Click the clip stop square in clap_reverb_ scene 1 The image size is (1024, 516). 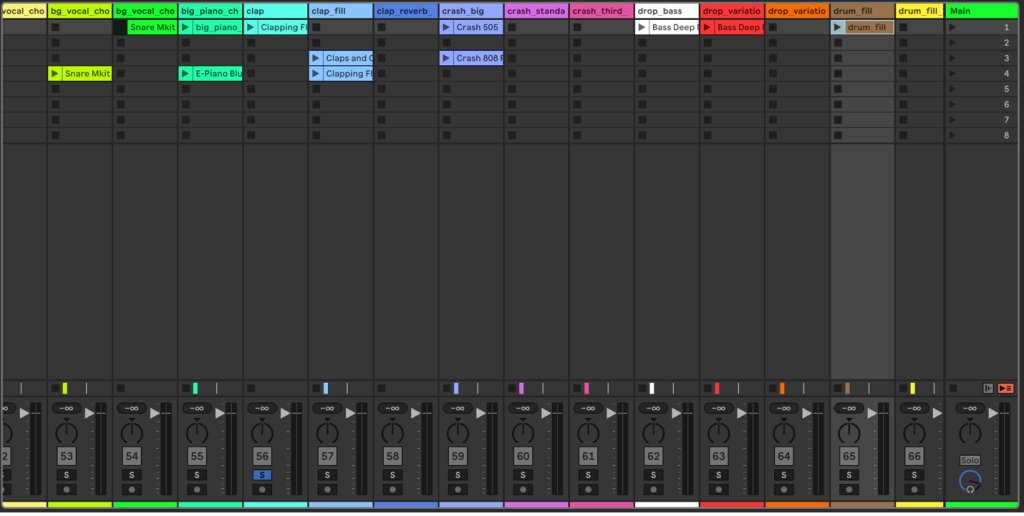point(381,27)
